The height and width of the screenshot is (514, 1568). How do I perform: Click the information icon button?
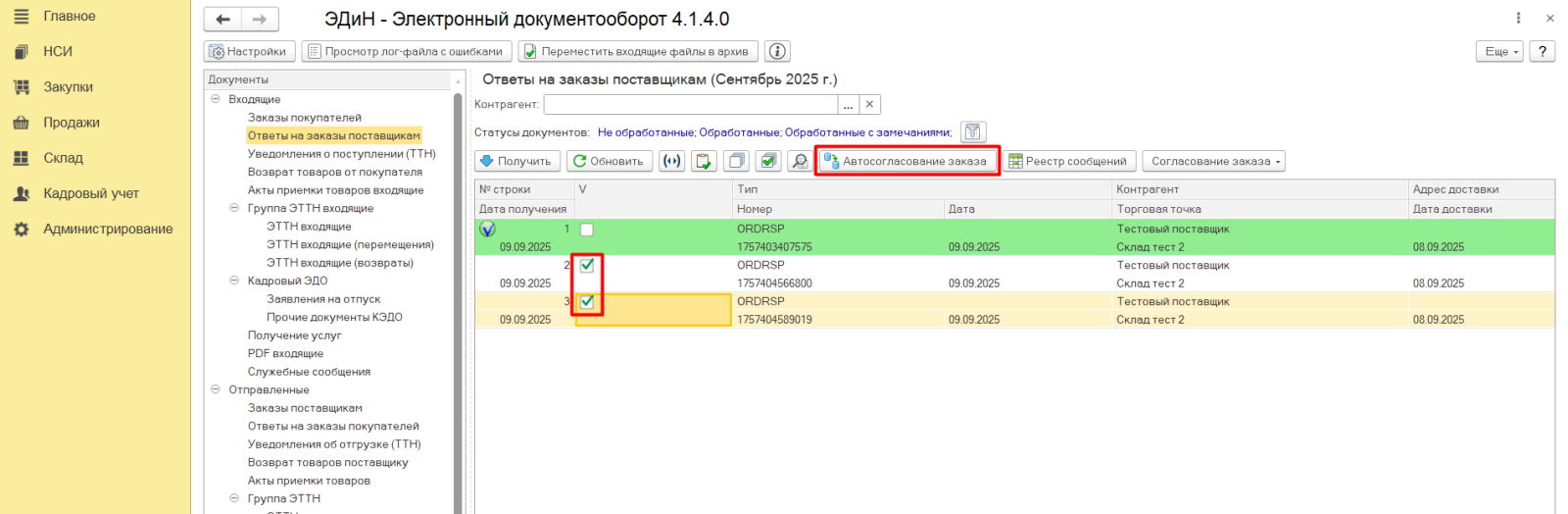pyautogui.click(x=777, y=52)
